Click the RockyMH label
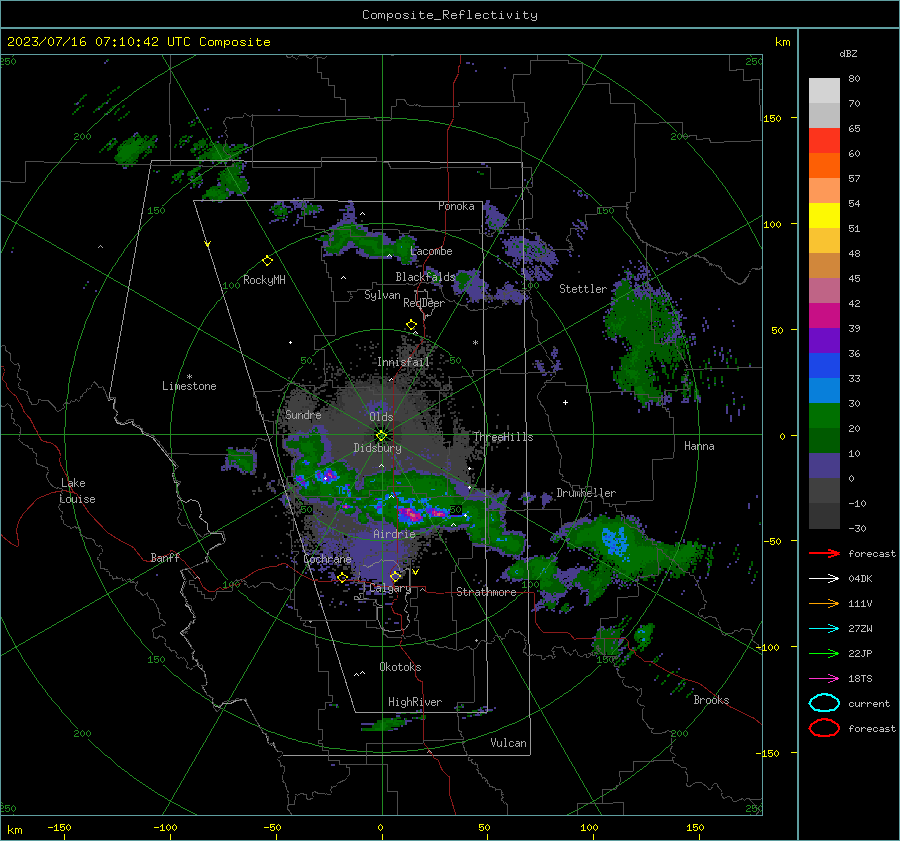Screen dimensions: 900x841 click(x=264, y=280)
